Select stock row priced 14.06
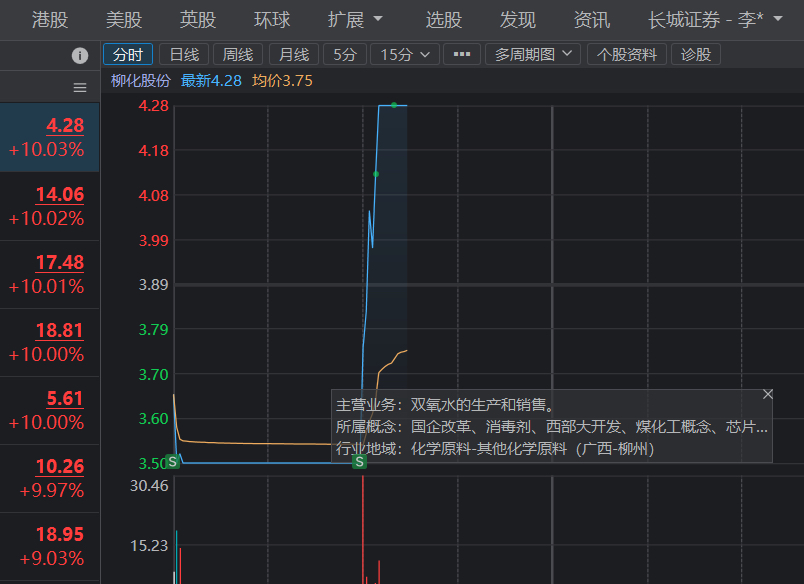This screenshot has height=584, width=804. tap(50, 206)
